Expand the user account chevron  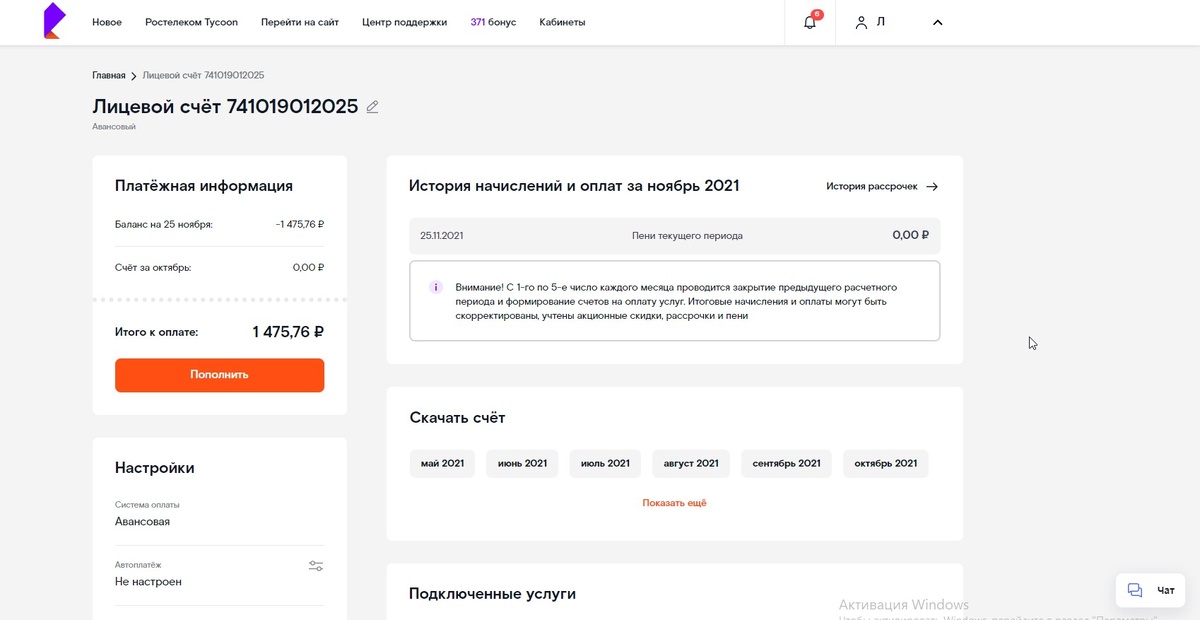click(x=937, y=22)
